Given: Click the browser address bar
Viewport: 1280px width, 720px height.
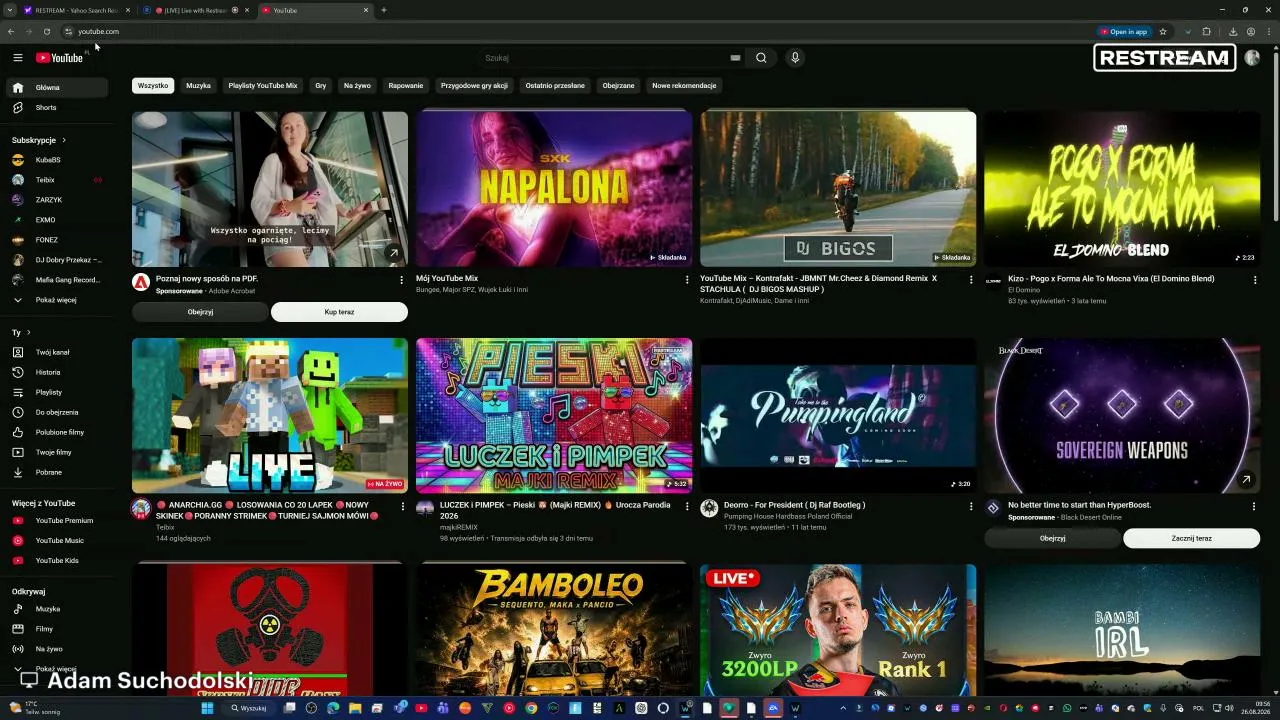Looking at the screenshot, I should 580,31.
